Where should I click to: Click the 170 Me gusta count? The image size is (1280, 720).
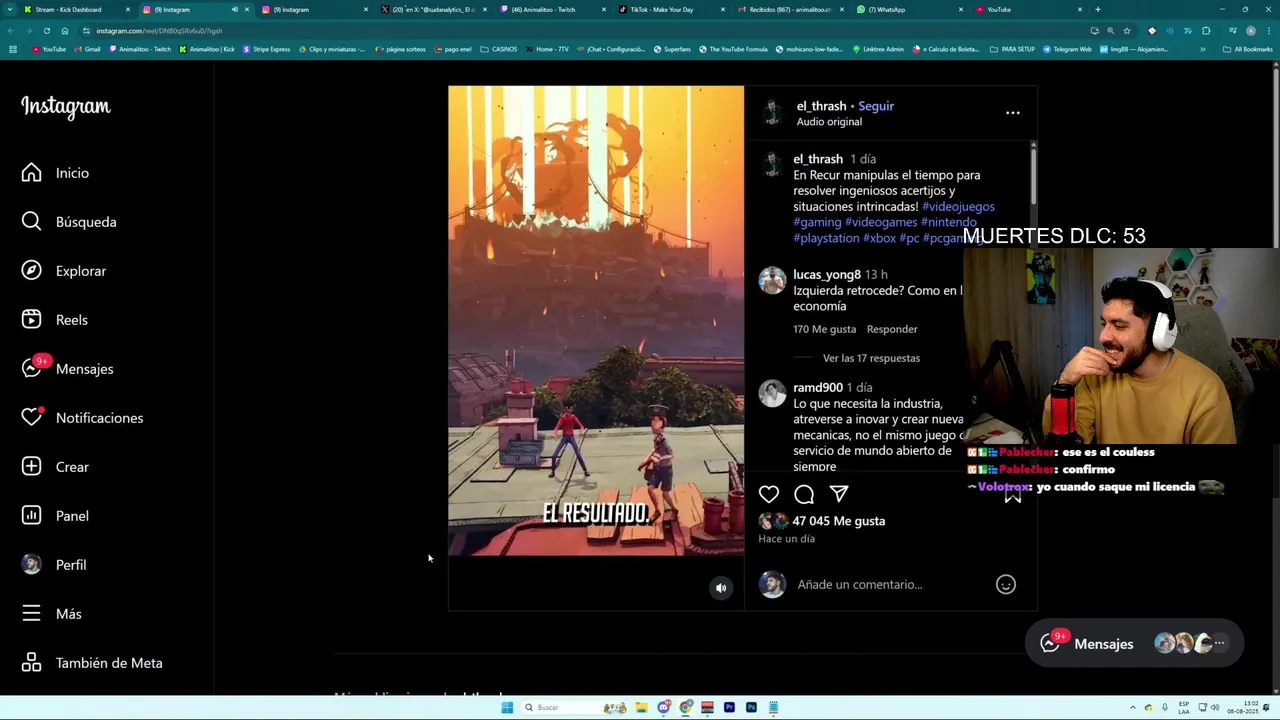(824, 329)
